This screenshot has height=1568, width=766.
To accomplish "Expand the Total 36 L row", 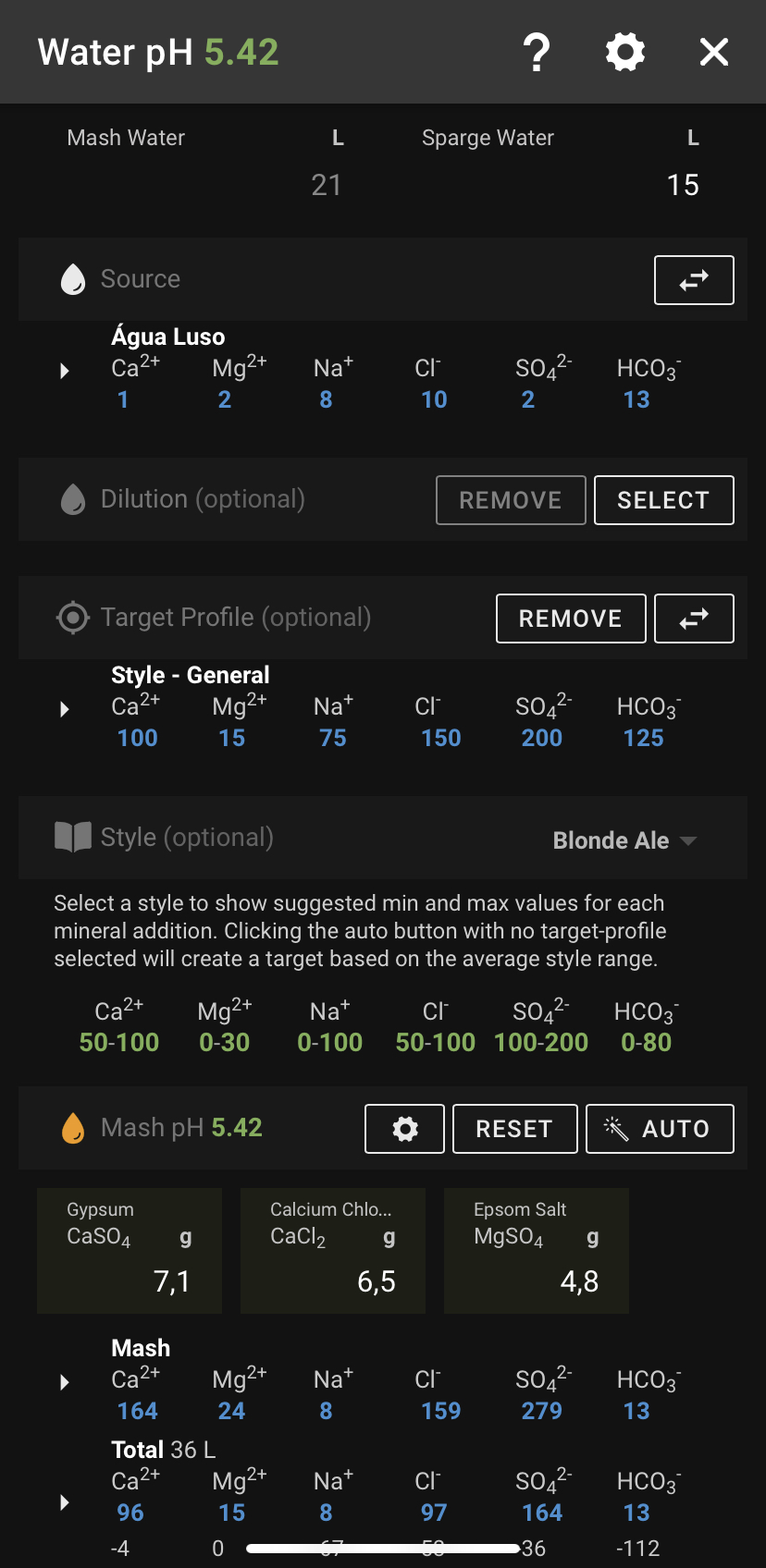I will 65,1502.
